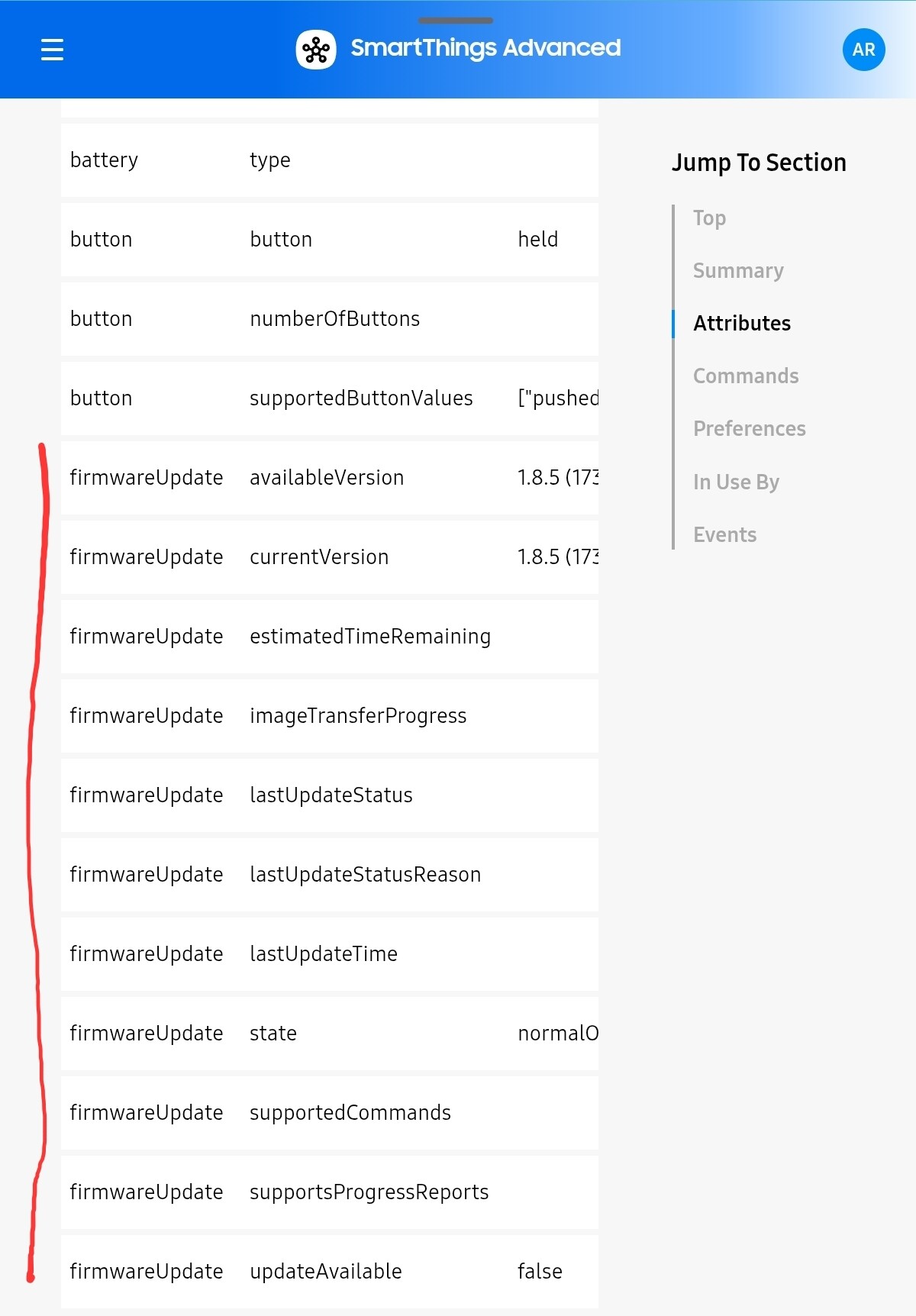Open the AR user profile avatar
This screenshot has width=916, height=1316.
pos(863,50)
